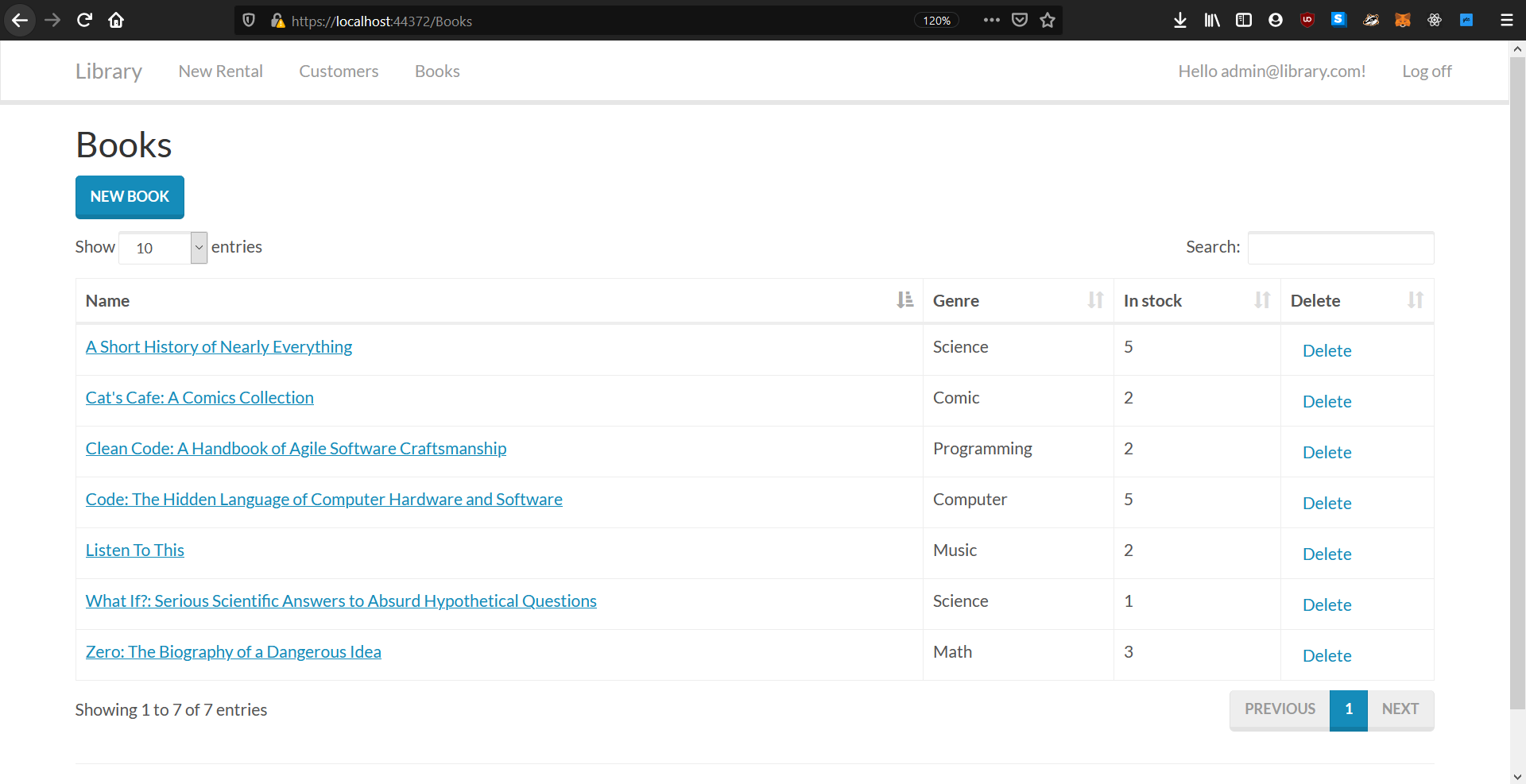
Task: Click the padlock warning site info icon
Action: [x=277, y=21]
